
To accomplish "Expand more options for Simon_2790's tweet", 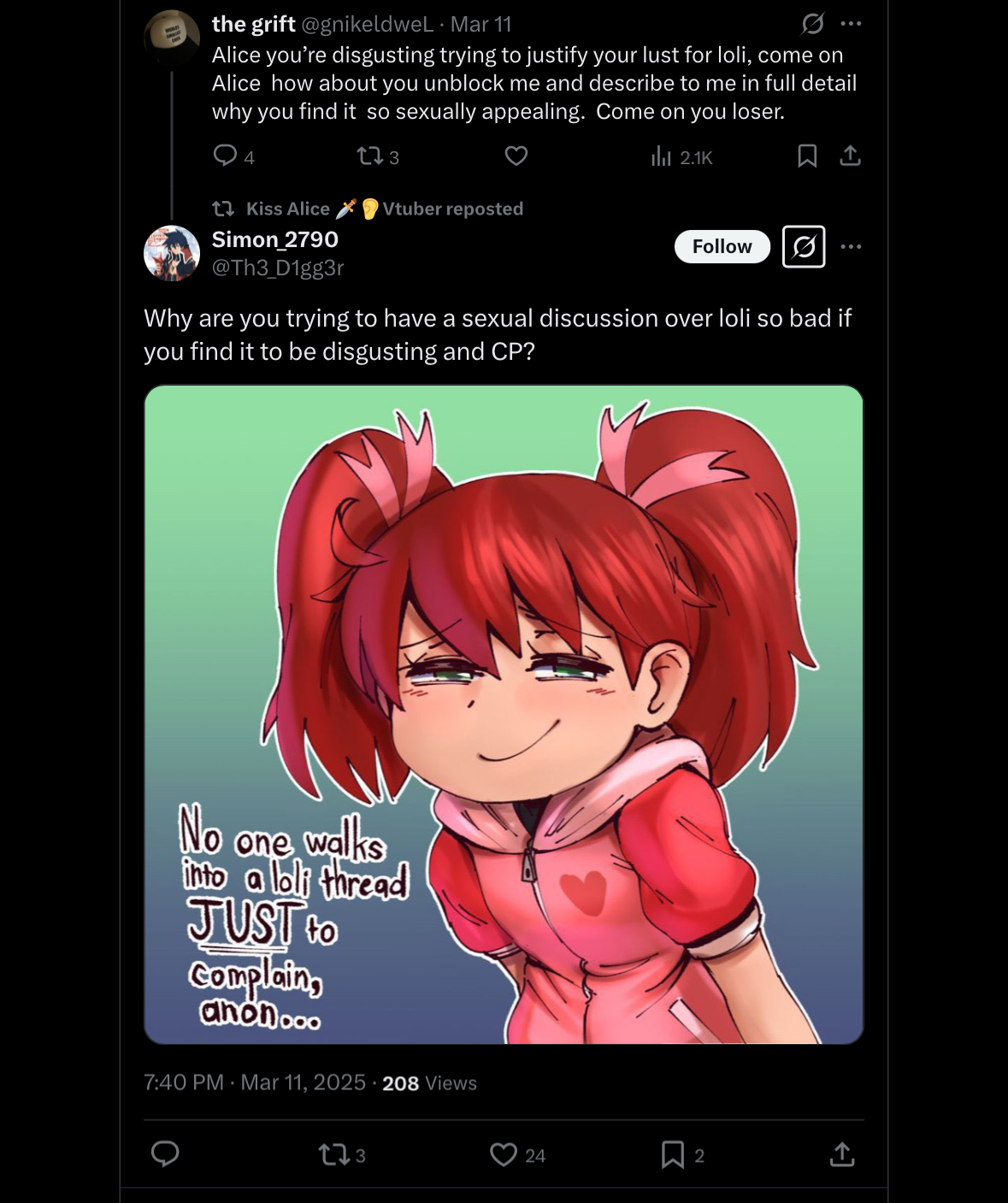I will coord(851,246).
